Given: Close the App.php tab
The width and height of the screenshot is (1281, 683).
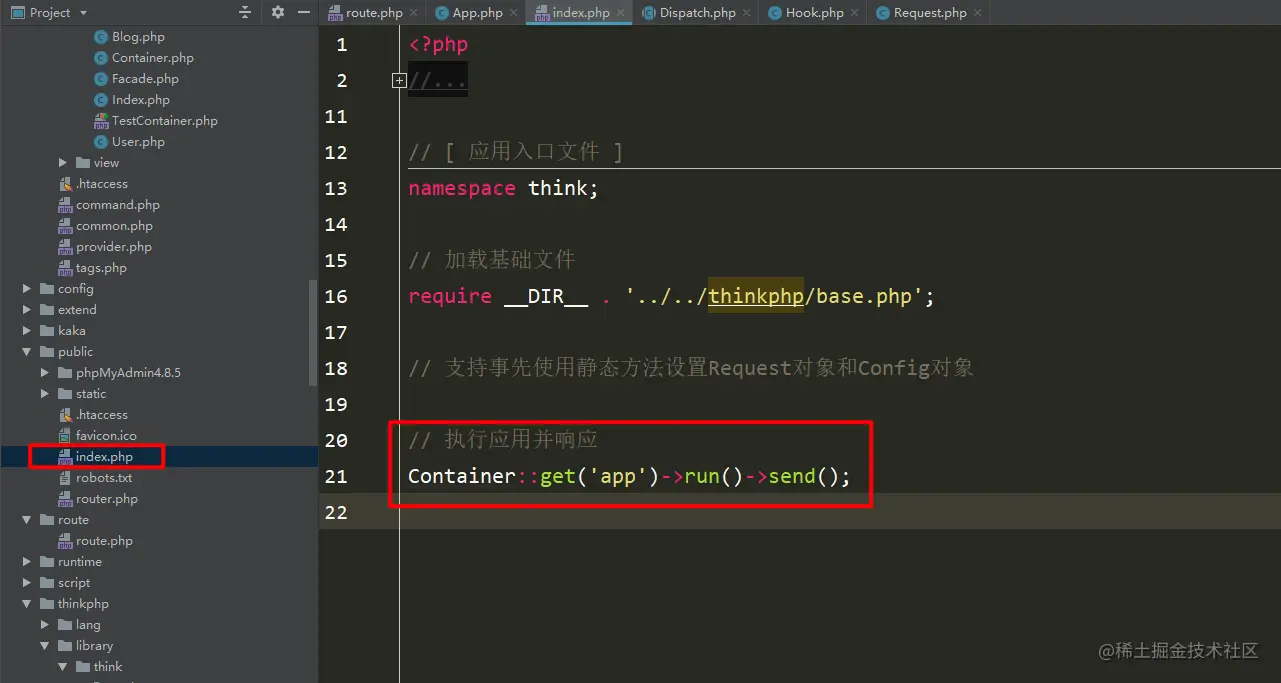Looking at the screenshot, I should click(514, 13).
